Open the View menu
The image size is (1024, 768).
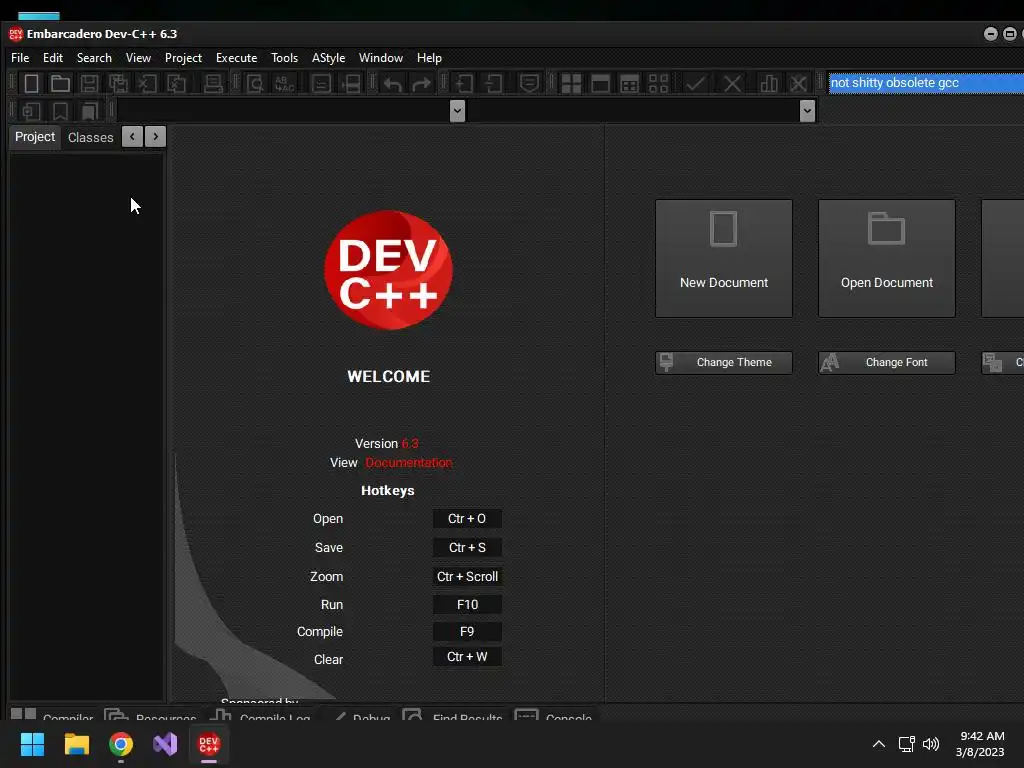pos(138,57)
